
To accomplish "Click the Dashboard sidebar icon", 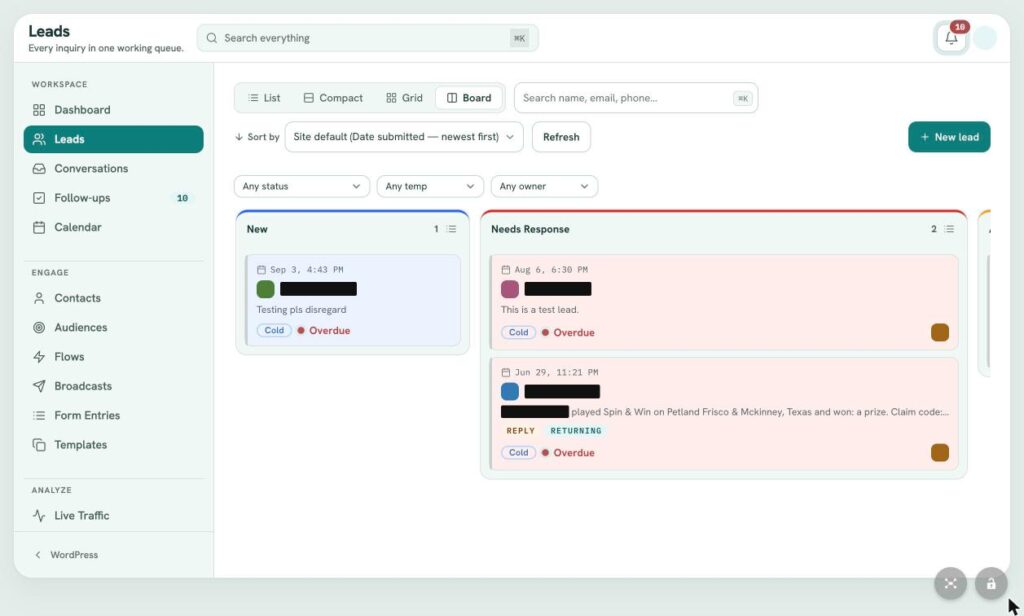I will pyautogui.click(x=39, y=110).
